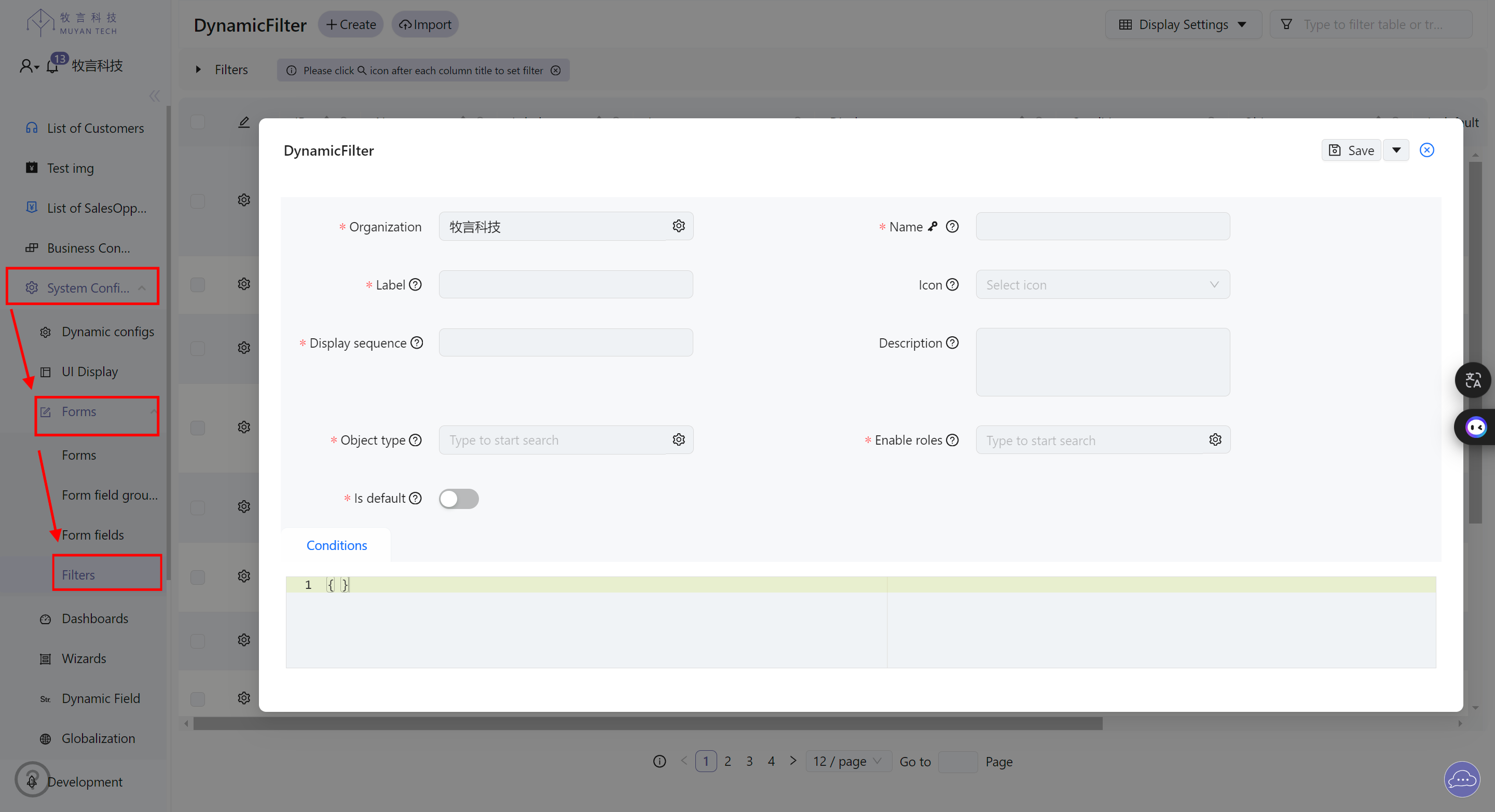
Task: Check the select-all checkbox in table header
Action: 197,122
